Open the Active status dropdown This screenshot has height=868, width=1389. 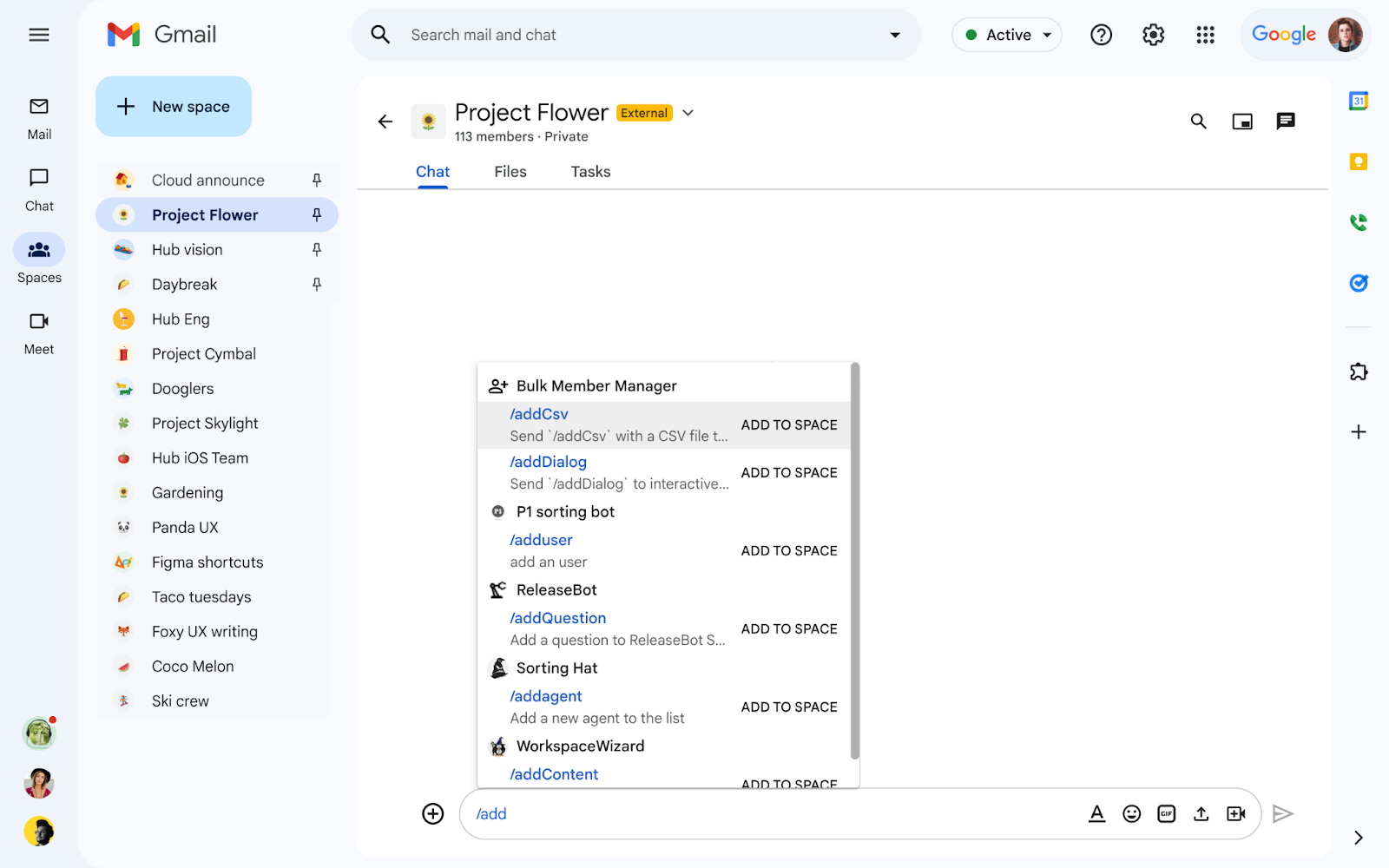[1007, 35]
